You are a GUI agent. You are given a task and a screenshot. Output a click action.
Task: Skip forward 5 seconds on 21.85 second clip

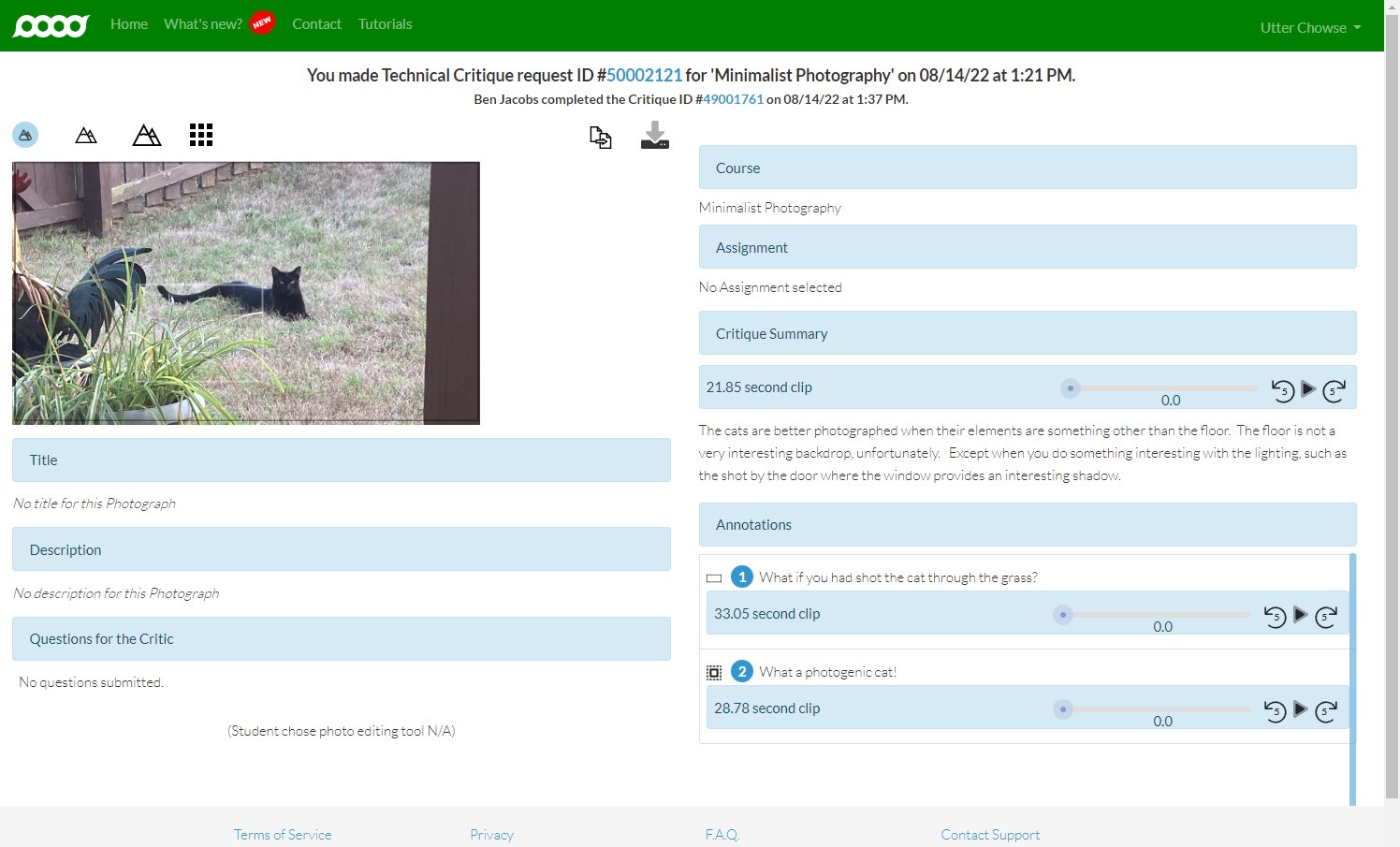pos(1334,390)
